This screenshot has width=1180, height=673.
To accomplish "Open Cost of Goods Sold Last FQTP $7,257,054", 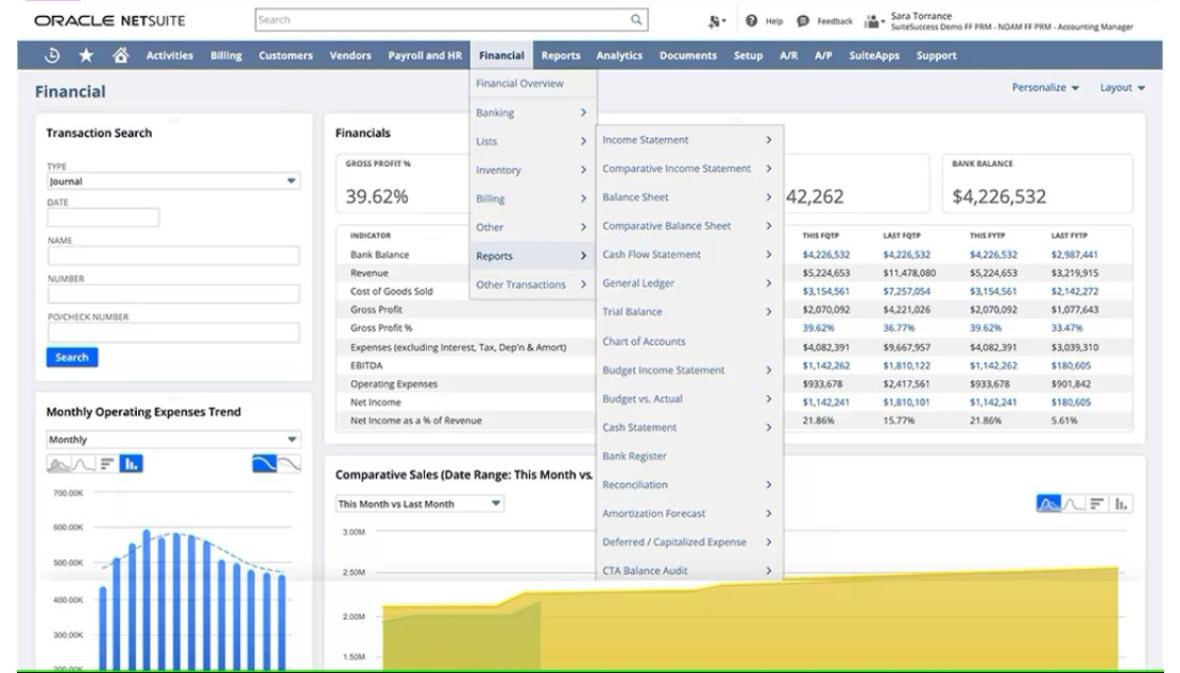I will click(906, 291).
